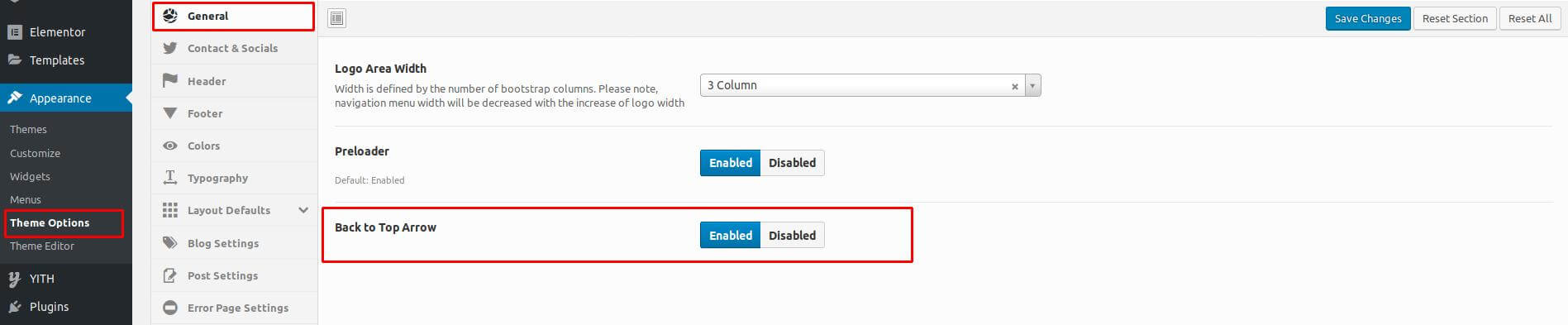The height and width of the screenshot is (325, 1568).
Task: Click the tags icon beside Blog Settings
Action: tap(170, 242)
